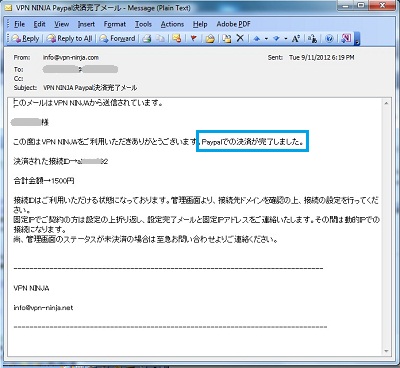Click the sent date 'Tue 9/11/2012 6:19 PM'

click(322, 57)
